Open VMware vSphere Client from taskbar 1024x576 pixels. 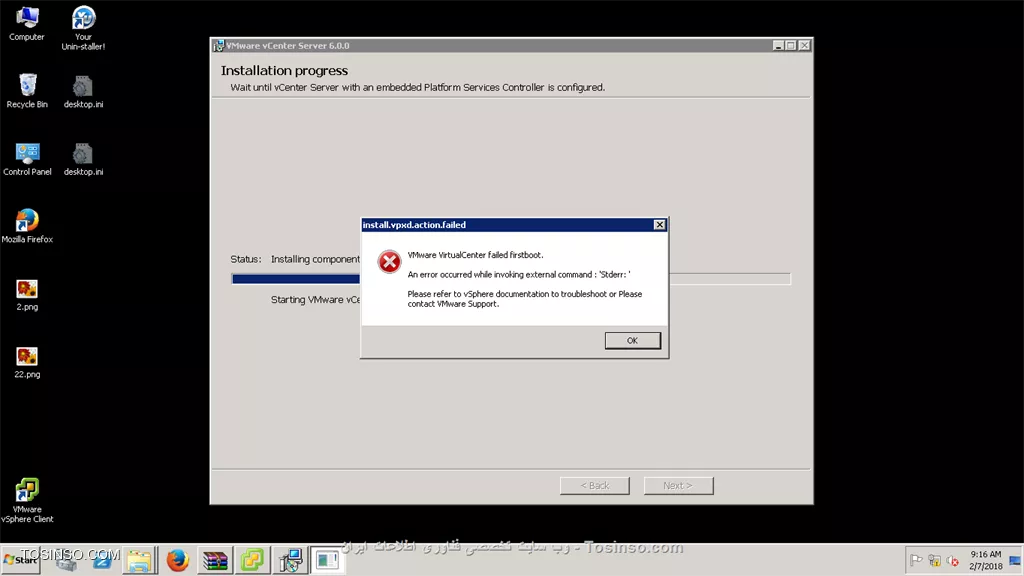(252, 560)
